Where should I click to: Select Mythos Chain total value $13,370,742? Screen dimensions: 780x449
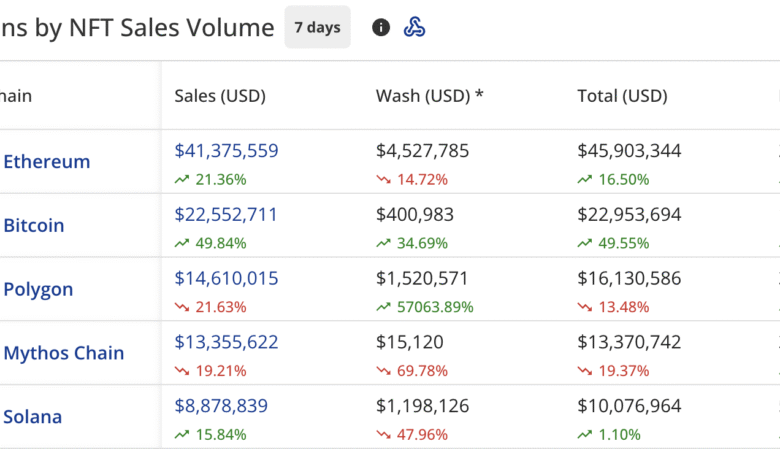tap(629, 342)
